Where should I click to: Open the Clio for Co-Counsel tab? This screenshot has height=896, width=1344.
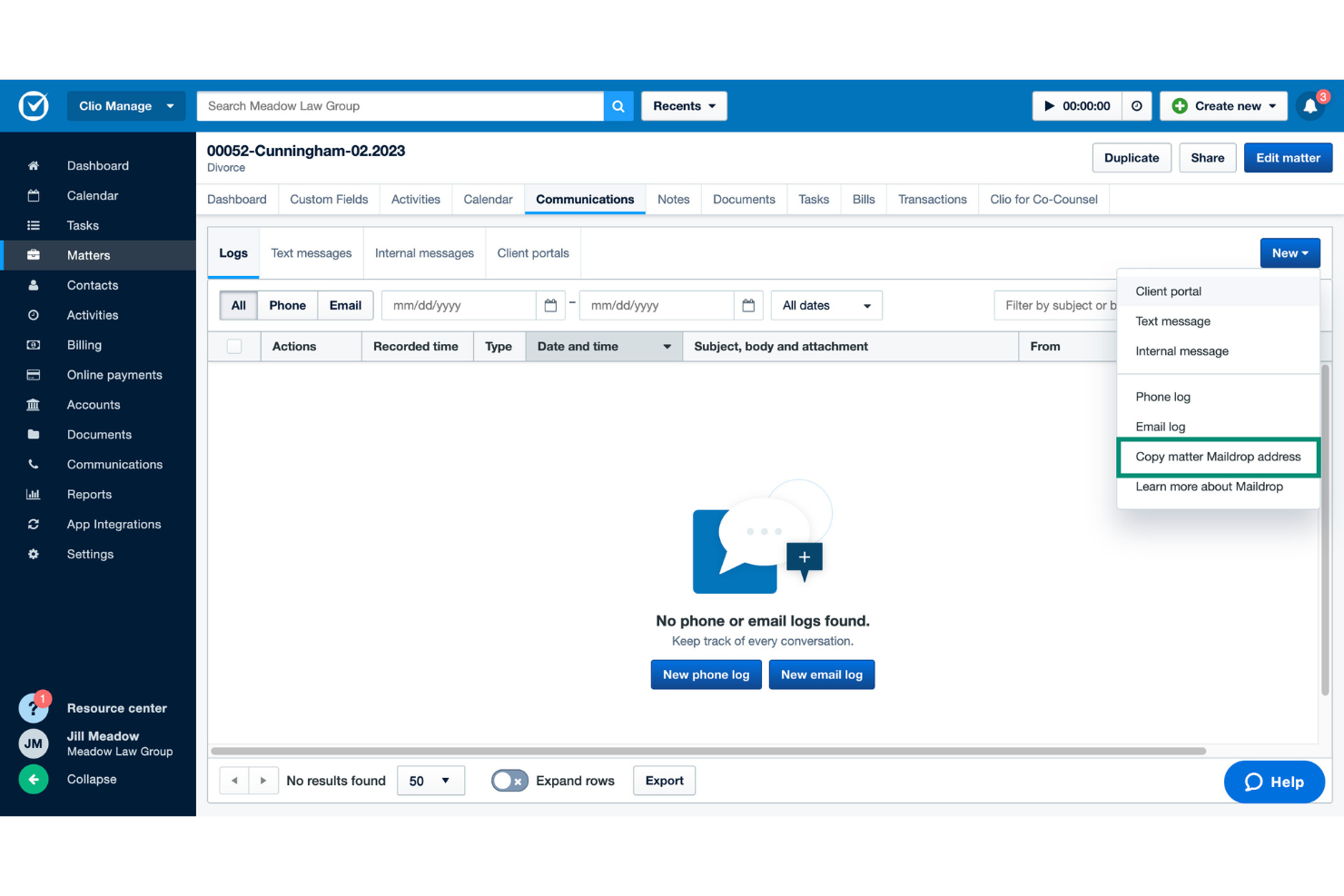[1043, 200]
